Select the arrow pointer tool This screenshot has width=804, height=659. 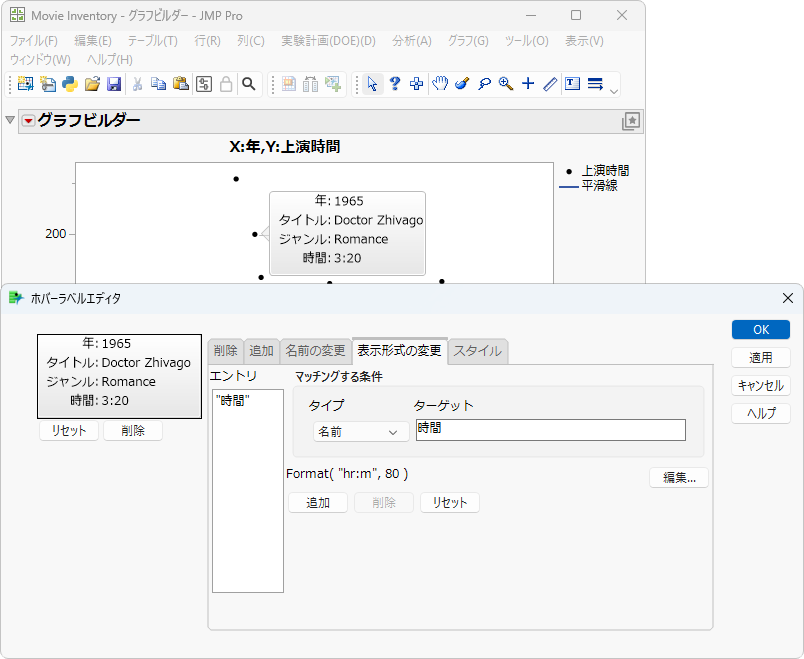point(373,84)
